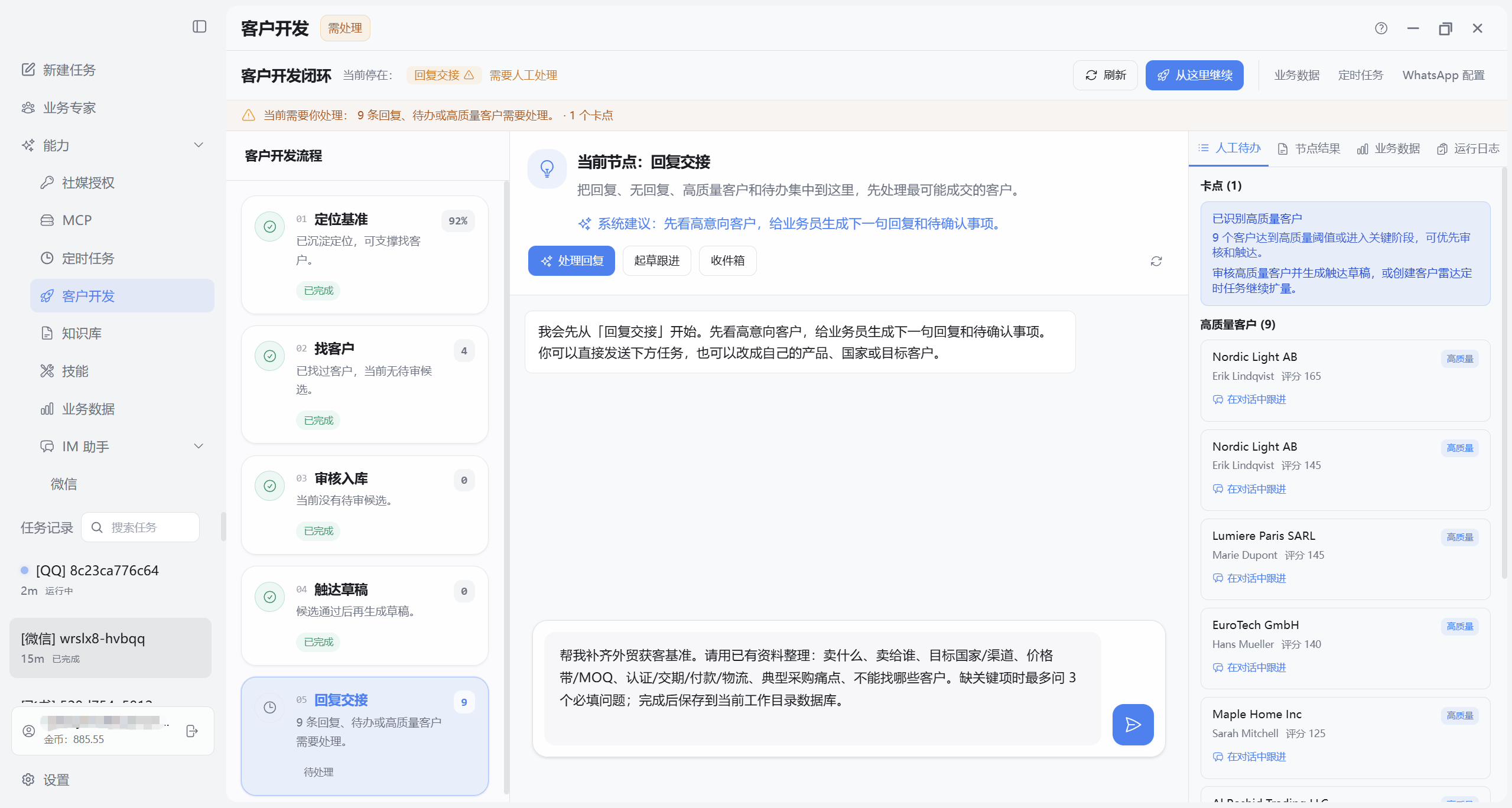1512x808 pixels.
Task: Click the 92% progress badge
Action: [458, 221]
